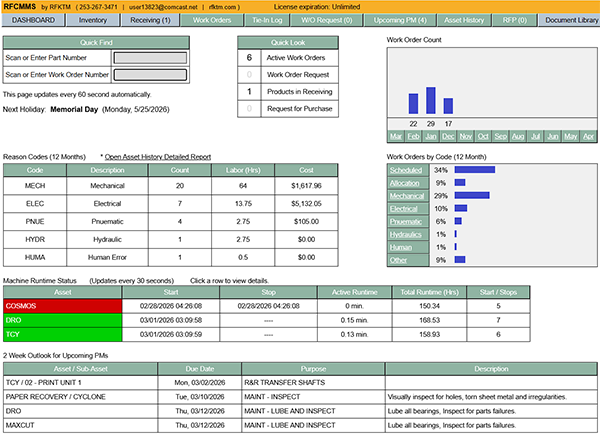This screenshot has width=600, height=435.
Task: Open the Work Orders tab
Action: tap(214, 19)
